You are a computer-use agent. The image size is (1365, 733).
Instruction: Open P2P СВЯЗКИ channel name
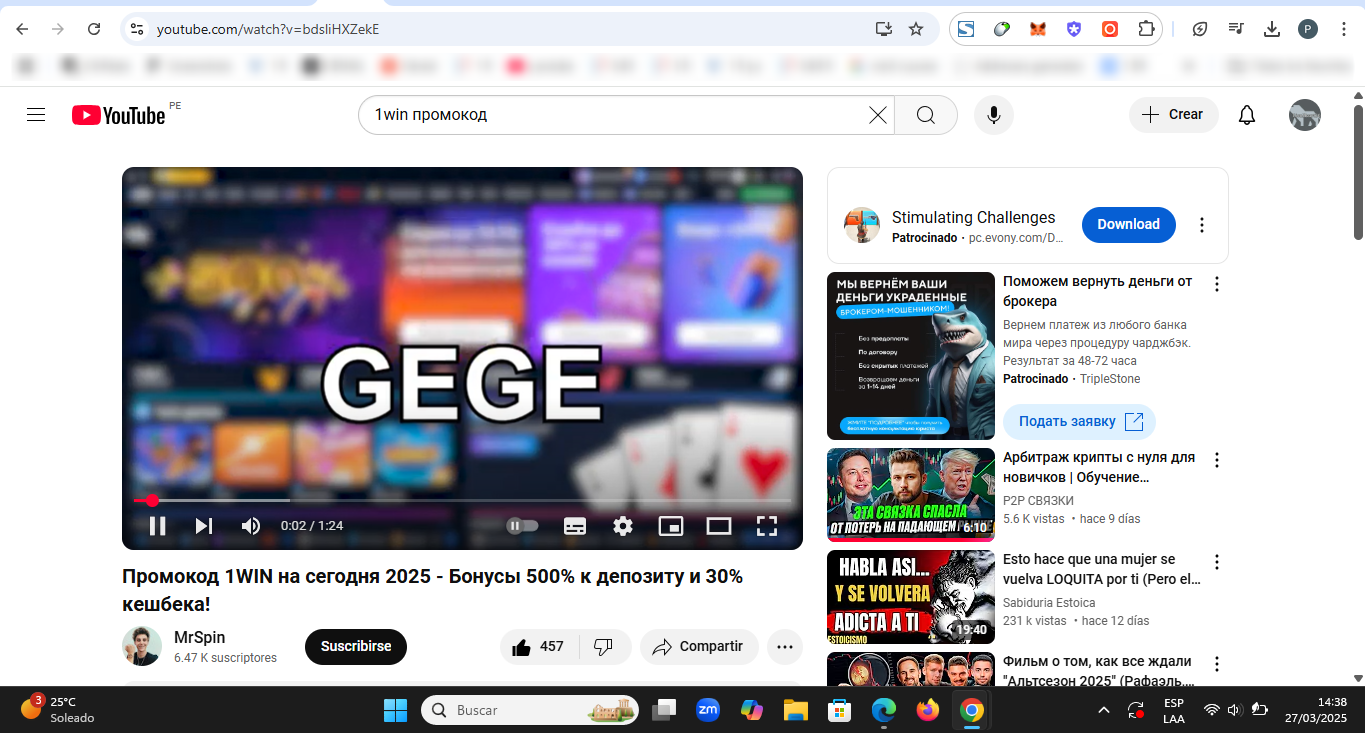coord(1038,501)
